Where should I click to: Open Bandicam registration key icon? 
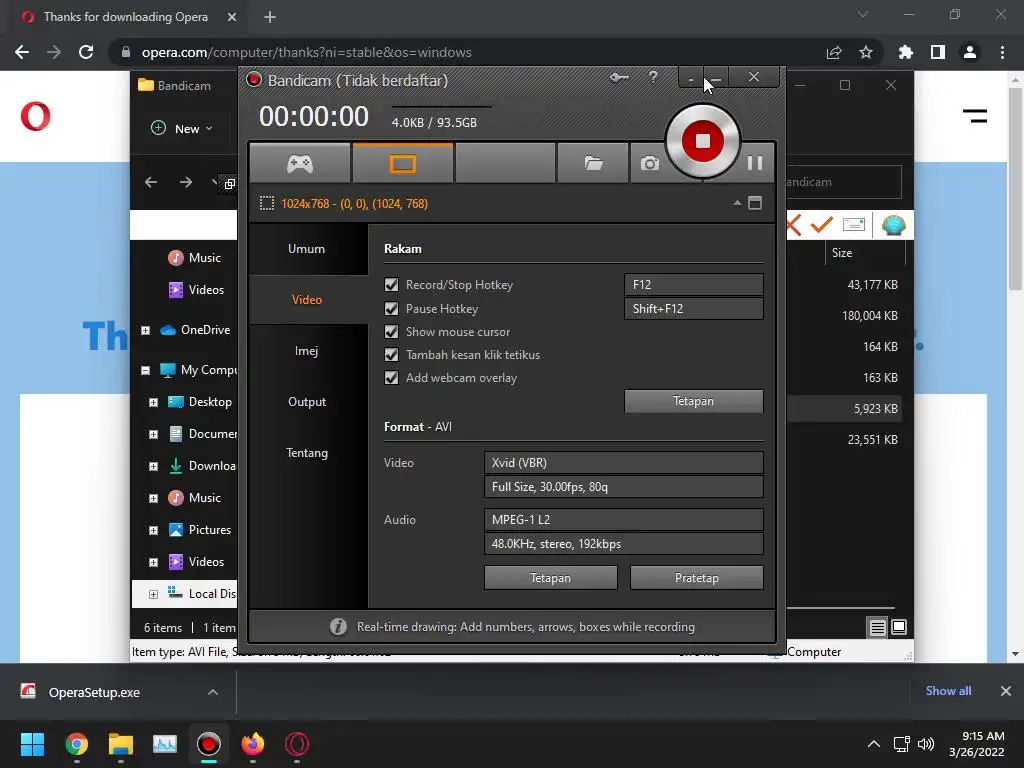tap(619, 78)
